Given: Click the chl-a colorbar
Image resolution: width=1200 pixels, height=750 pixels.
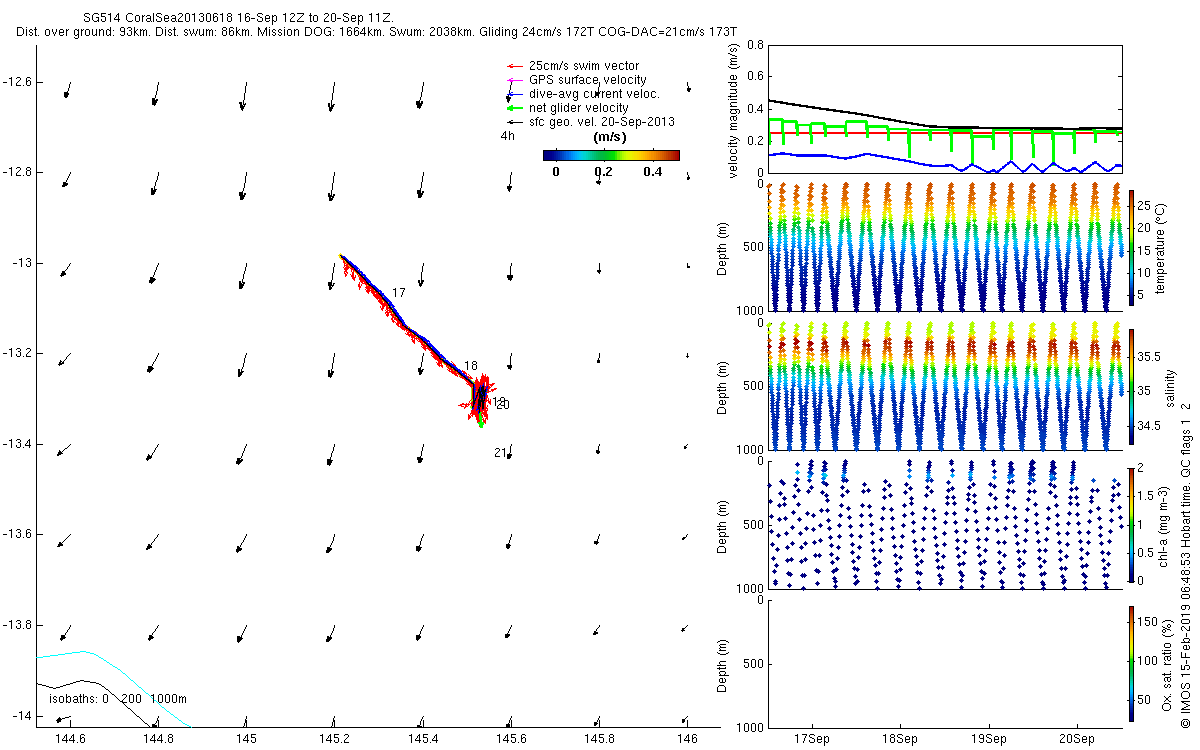Looking at the screenshot, I should click(1131, 523).
